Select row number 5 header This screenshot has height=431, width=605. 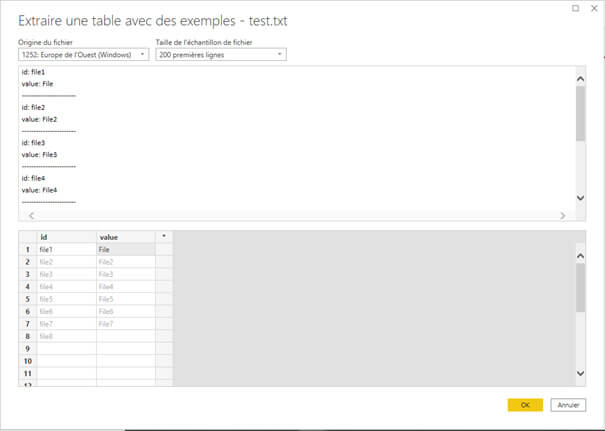click(x=27, y=299)
